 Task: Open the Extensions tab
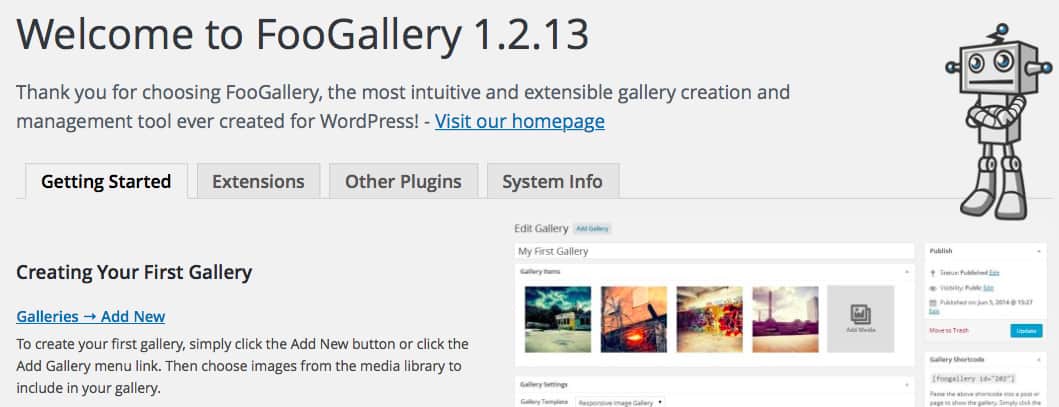258,181
